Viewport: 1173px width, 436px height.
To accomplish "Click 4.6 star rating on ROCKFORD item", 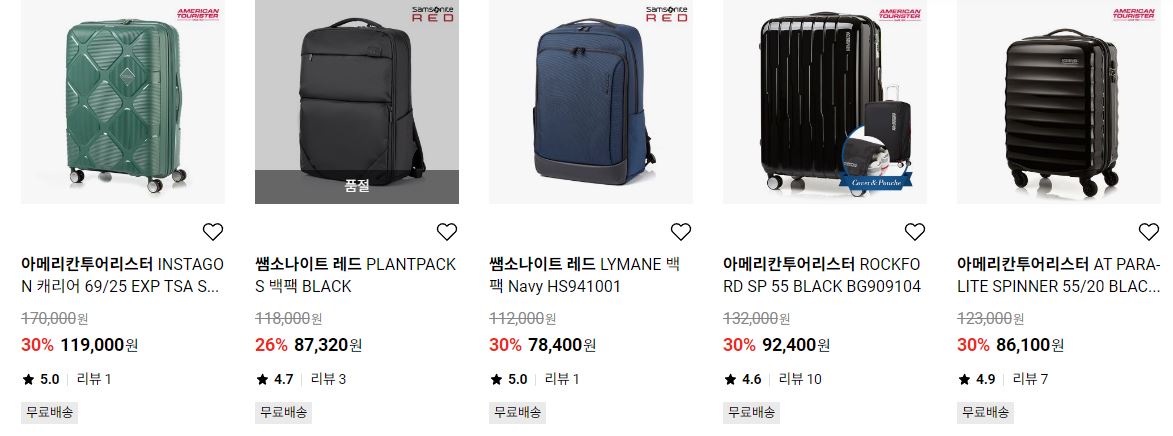I will tap(743, 379).
